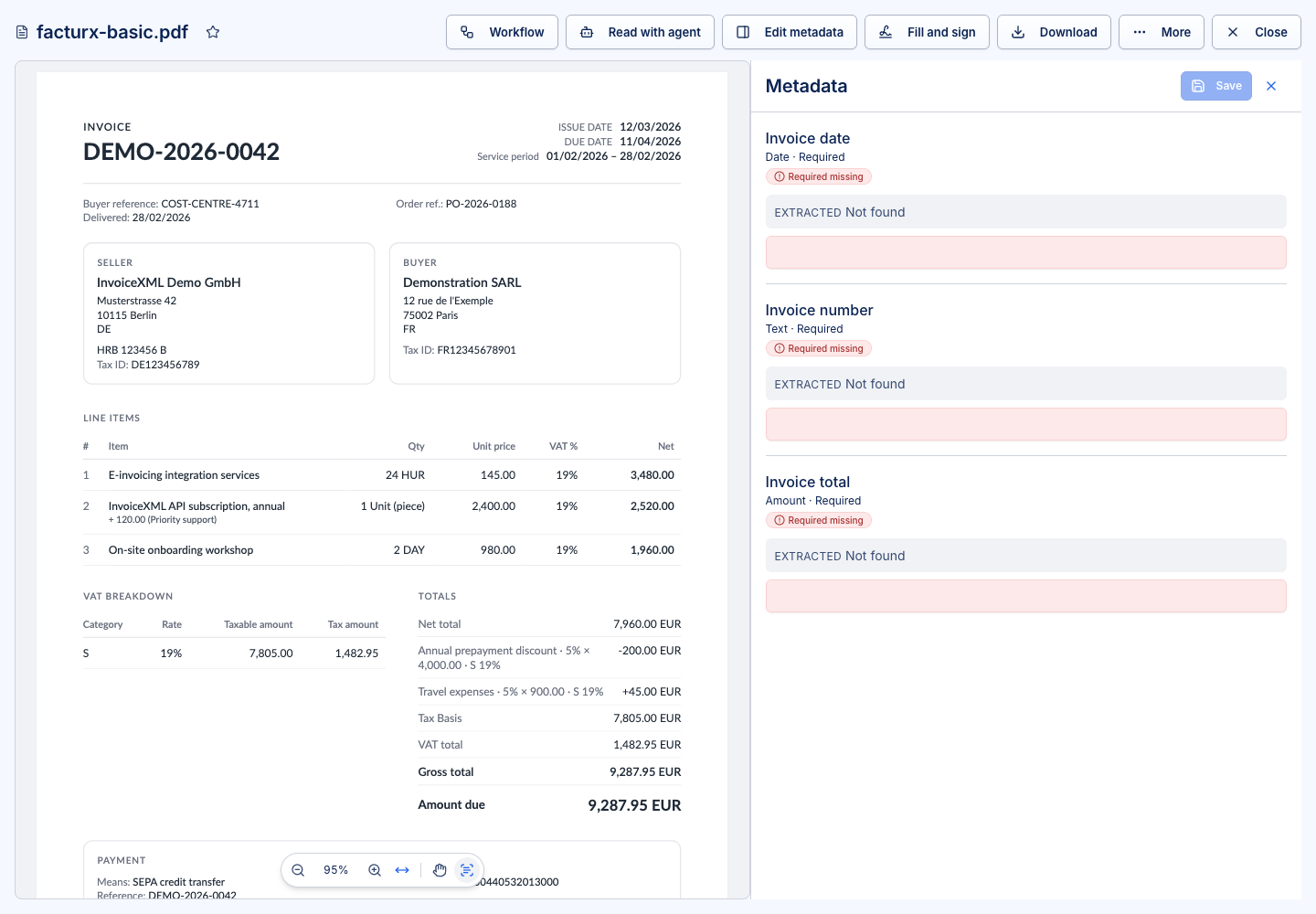This screenshot has width=1316, height=914.
Task: Fit the document to width
Action: click(x=402, y=870)
